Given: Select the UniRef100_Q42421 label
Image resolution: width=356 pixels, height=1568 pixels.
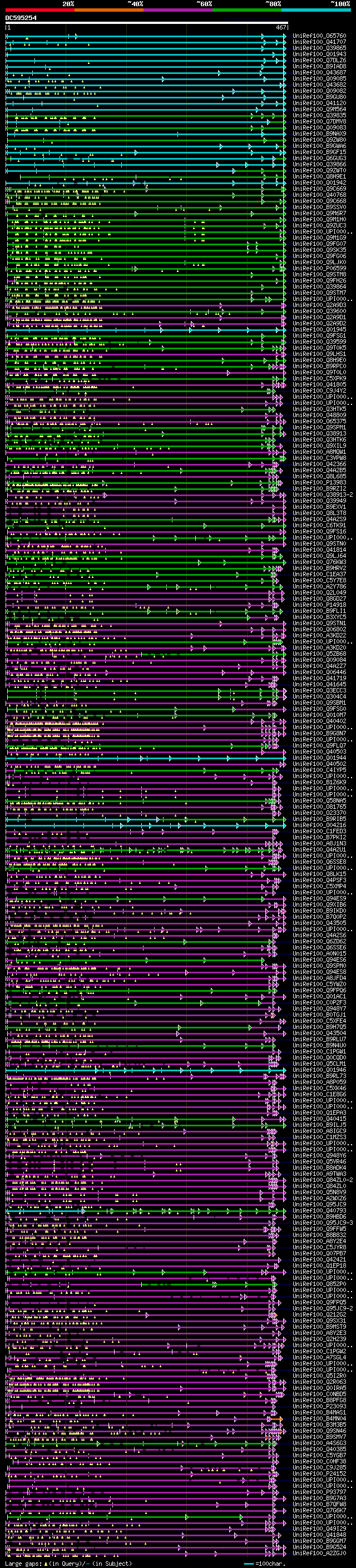Looking at the screenshot, I should click(x=319, y=1259).
